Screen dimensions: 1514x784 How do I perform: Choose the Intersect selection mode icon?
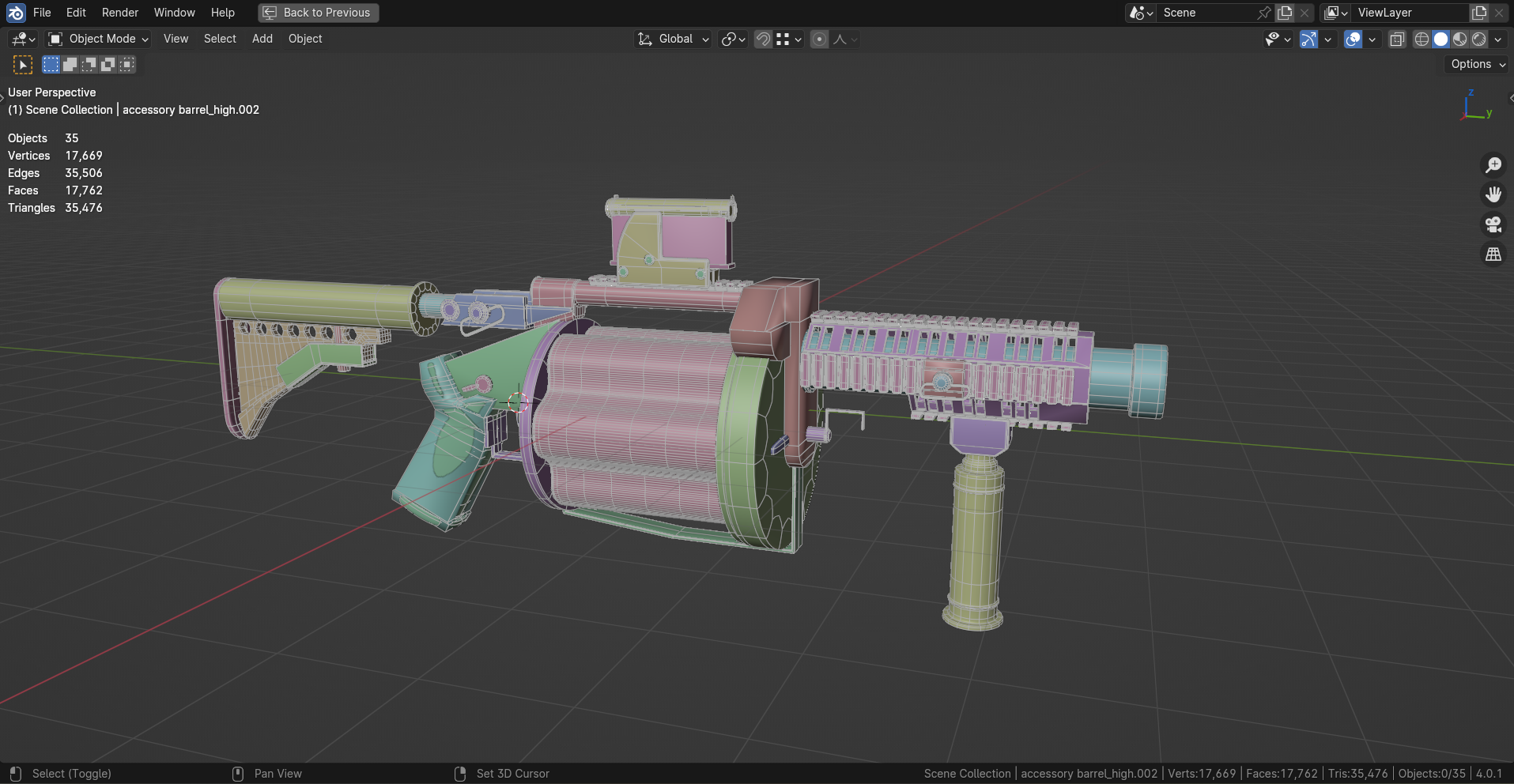coord(127,65)
